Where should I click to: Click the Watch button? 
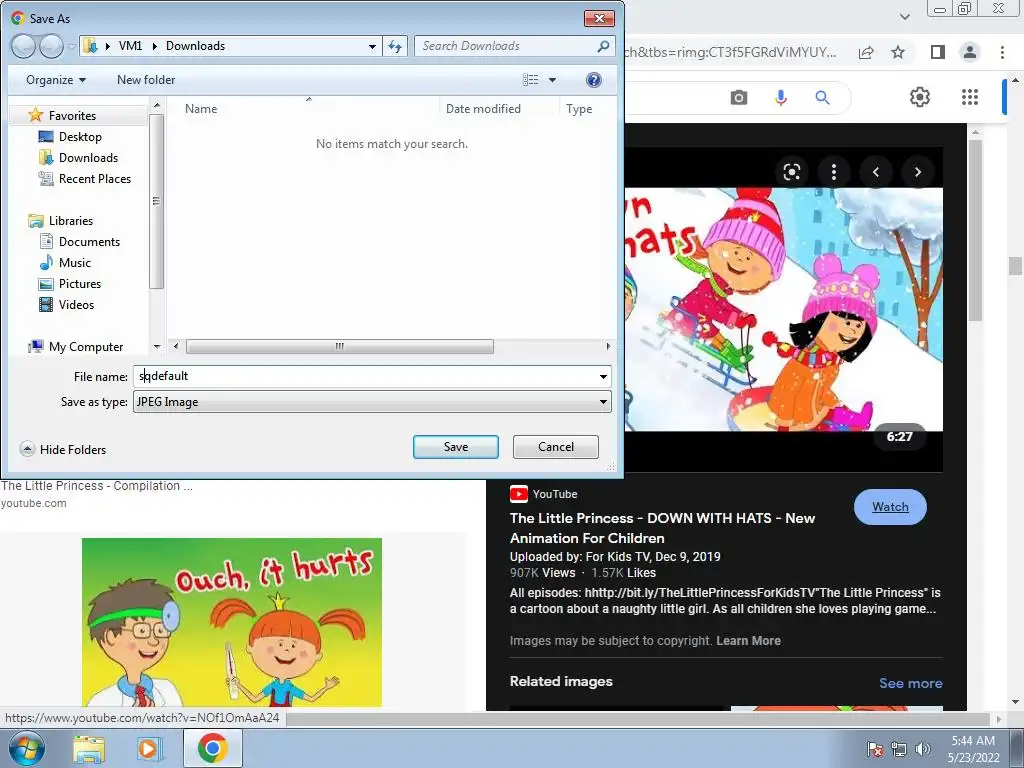point(890,507)
